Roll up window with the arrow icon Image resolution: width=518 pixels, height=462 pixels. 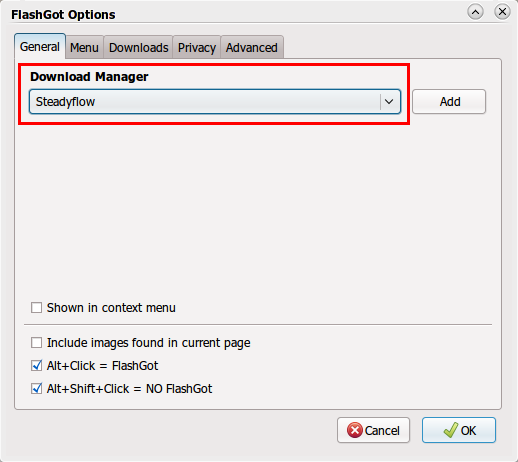click(x=475, y=12)
